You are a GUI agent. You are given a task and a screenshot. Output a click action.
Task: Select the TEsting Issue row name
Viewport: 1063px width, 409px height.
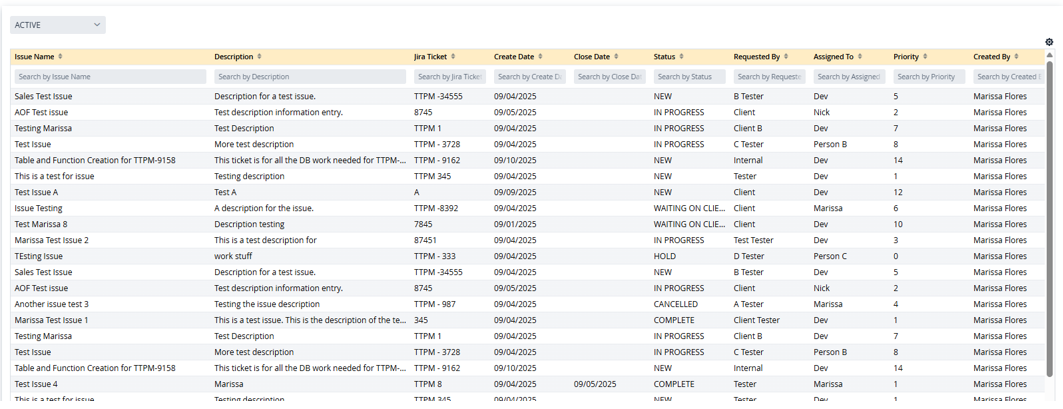38,256
